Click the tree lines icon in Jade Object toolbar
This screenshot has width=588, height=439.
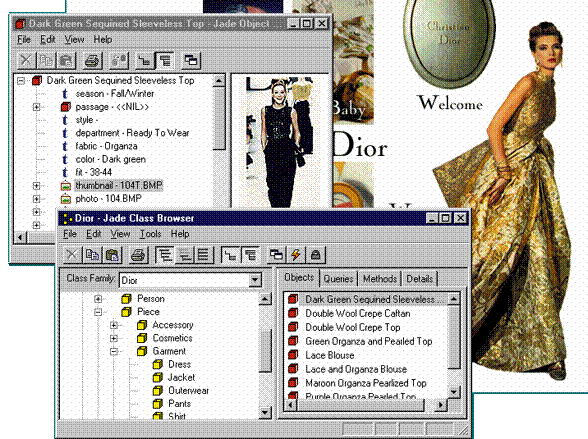pyautogui.click(x=145, y=60)
